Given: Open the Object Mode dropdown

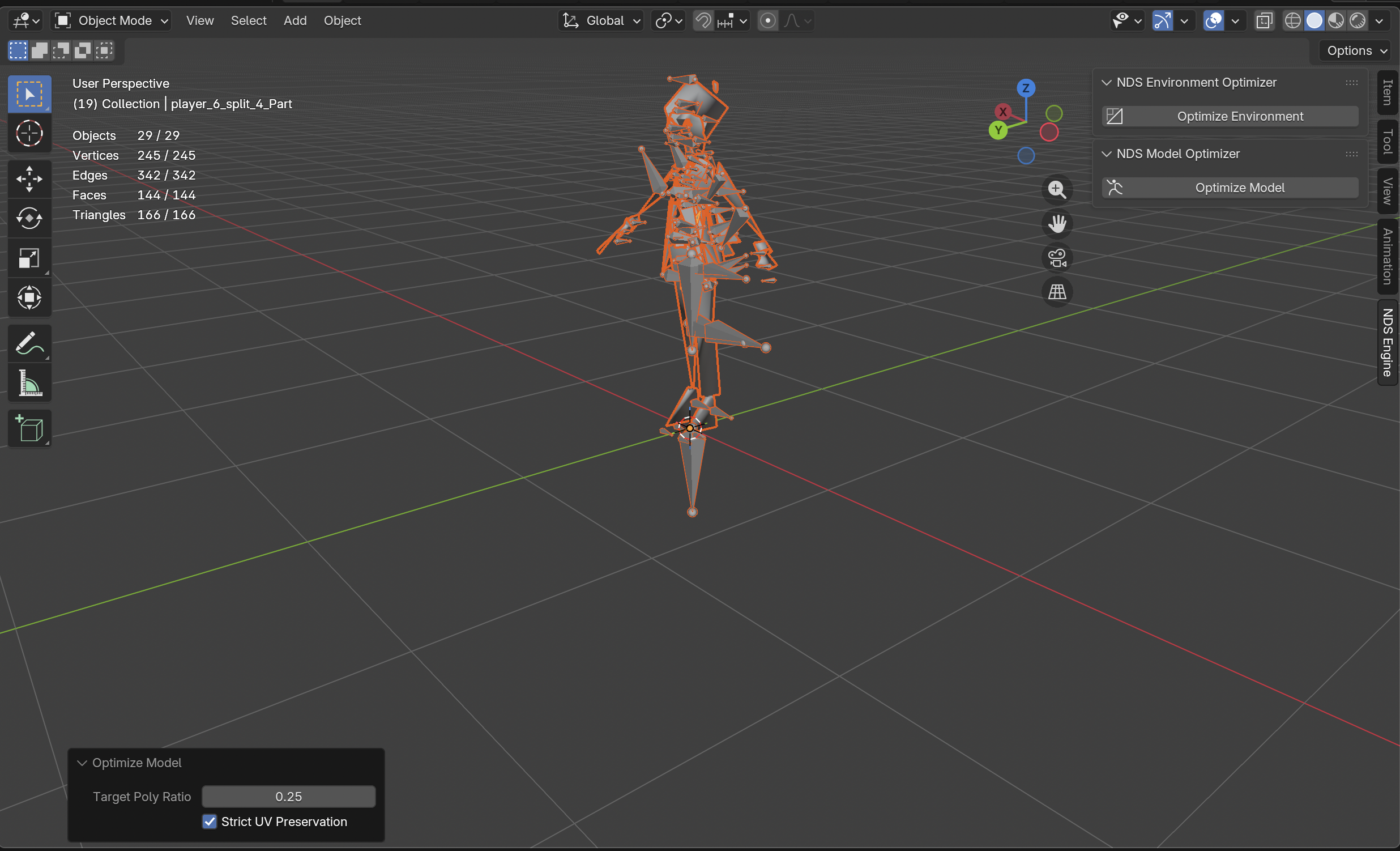Looking at the screenshot, I should (x=112, y=21).
